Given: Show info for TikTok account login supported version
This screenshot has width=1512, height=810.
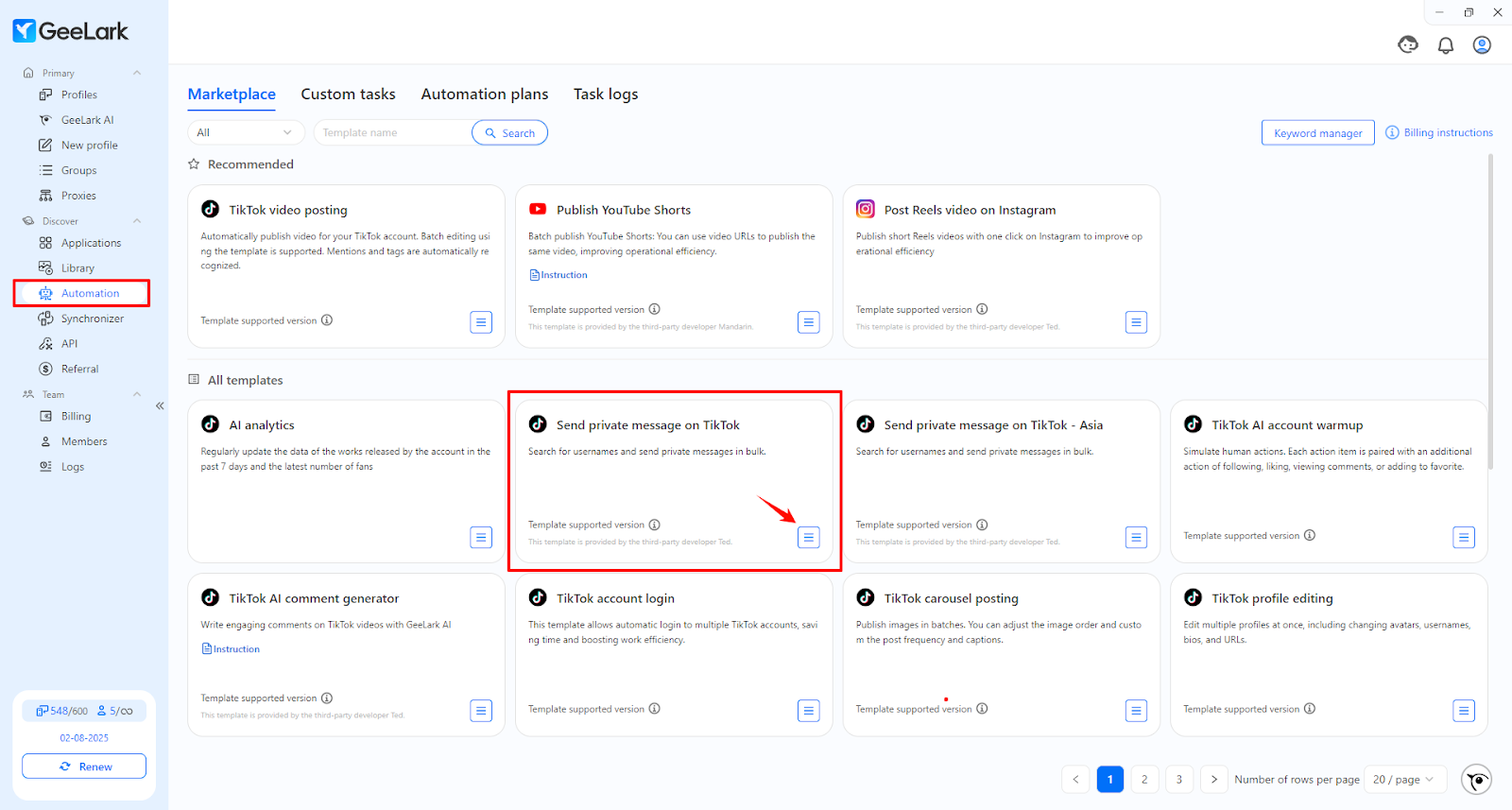Looking at the screenshot, I should 655,709.
